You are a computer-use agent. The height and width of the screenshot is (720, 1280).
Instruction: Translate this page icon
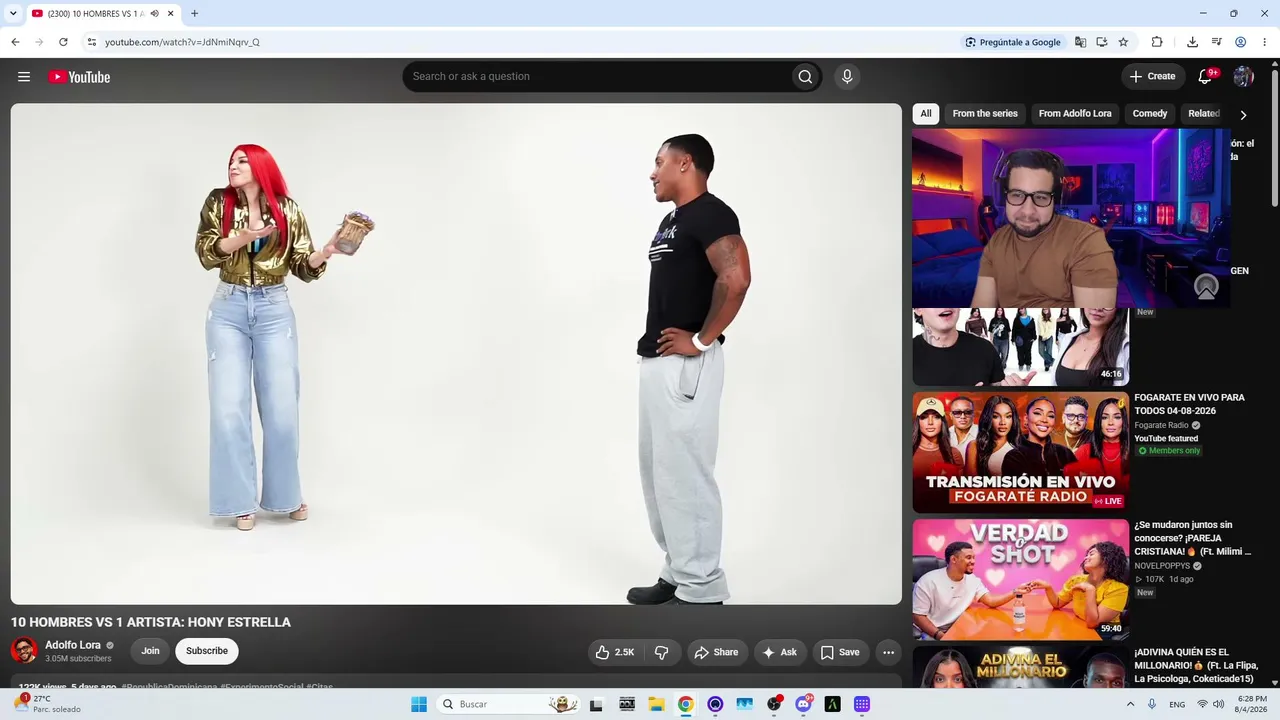click(1080, 42)
